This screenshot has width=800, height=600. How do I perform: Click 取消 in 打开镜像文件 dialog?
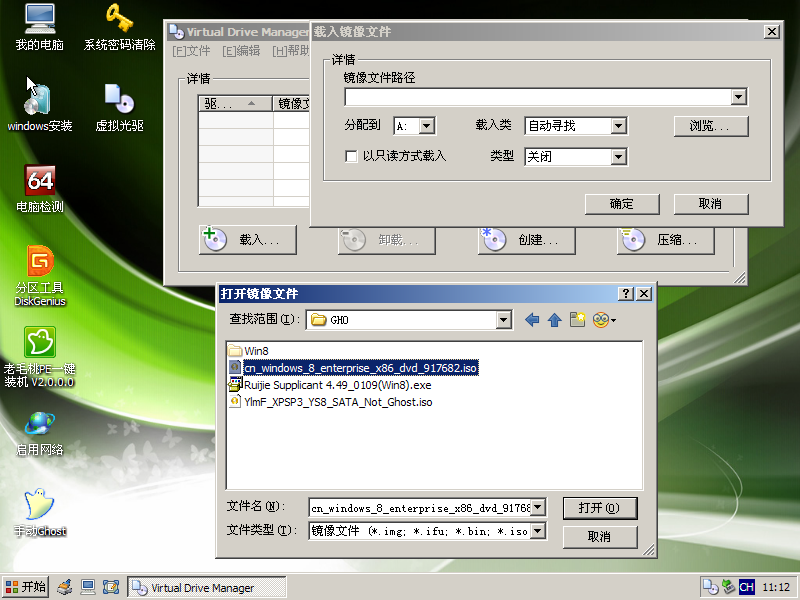pos(600,537)
